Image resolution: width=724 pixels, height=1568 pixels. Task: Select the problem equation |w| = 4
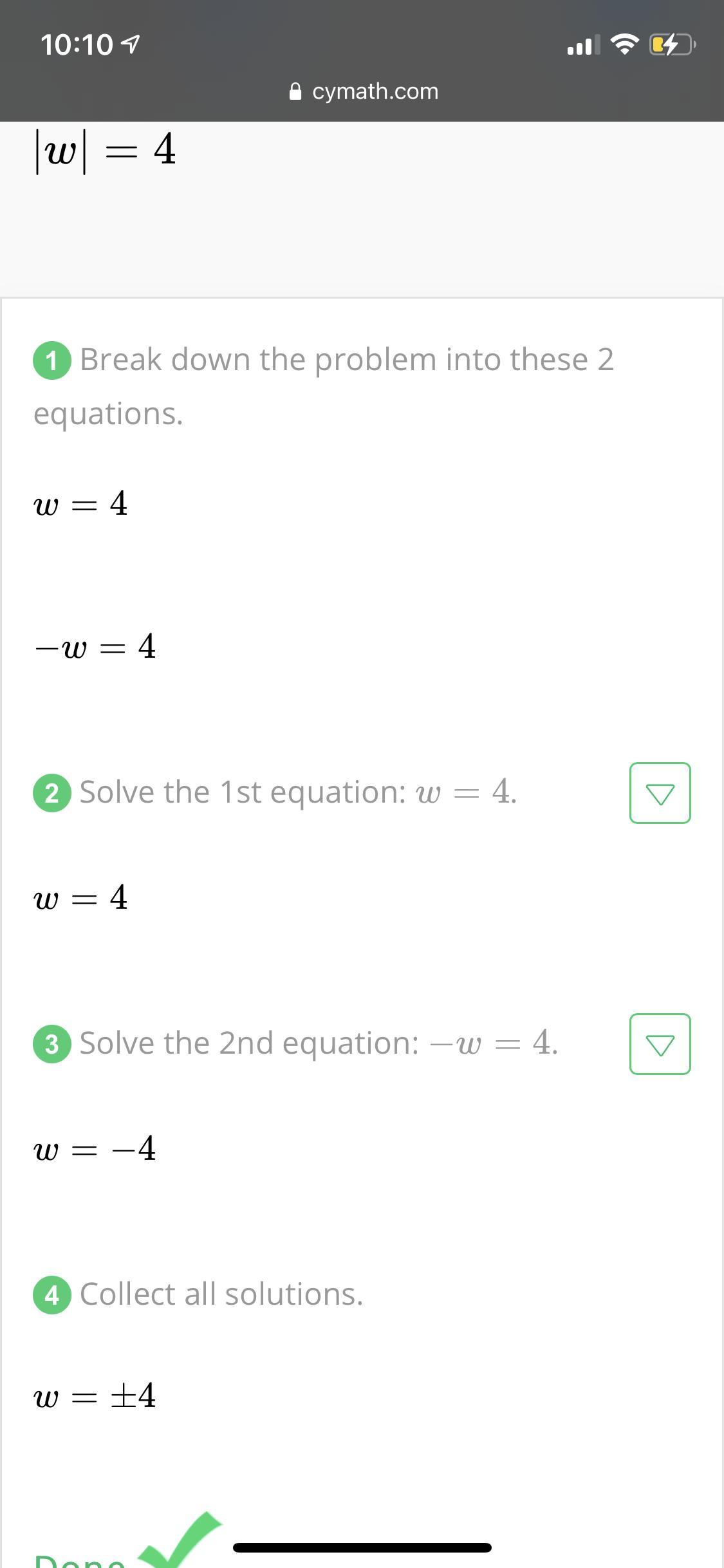(x=105, y=151)
